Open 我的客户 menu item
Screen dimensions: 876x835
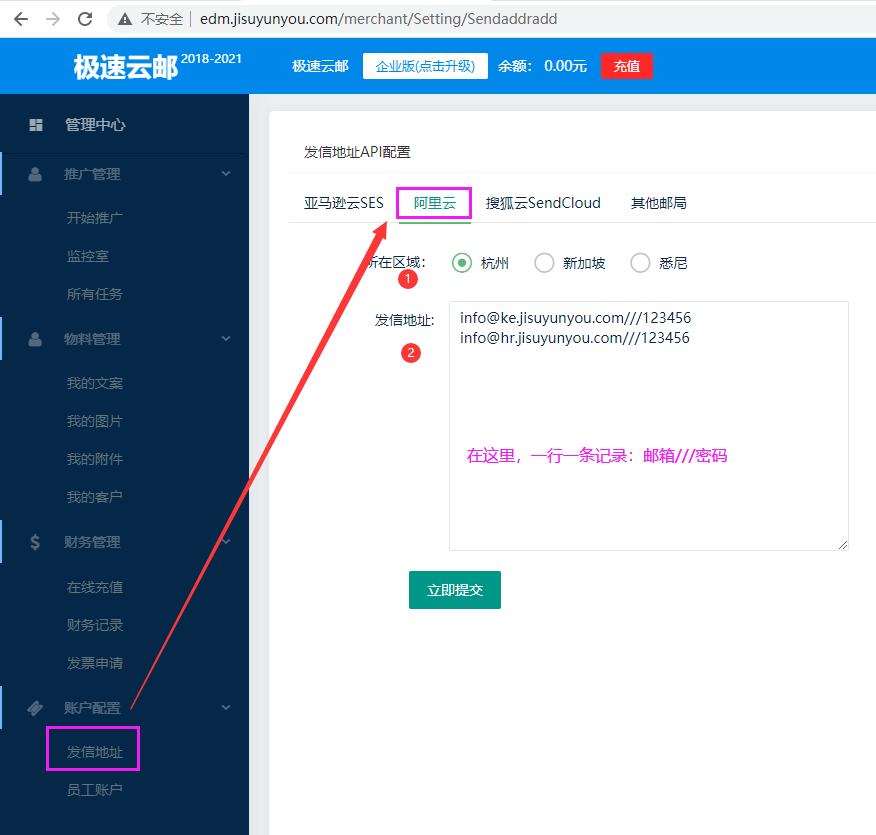(95, 497)
